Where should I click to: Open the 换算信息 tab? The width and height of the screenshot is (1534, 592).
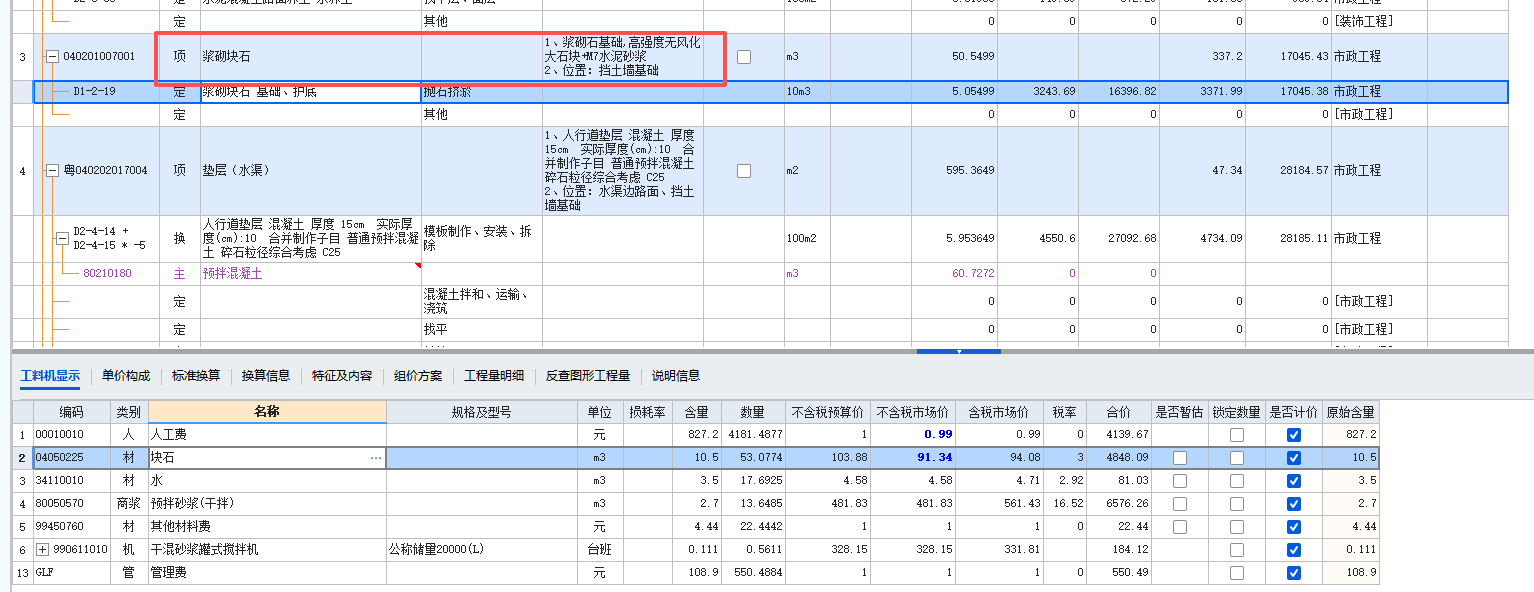click(266, 376)
